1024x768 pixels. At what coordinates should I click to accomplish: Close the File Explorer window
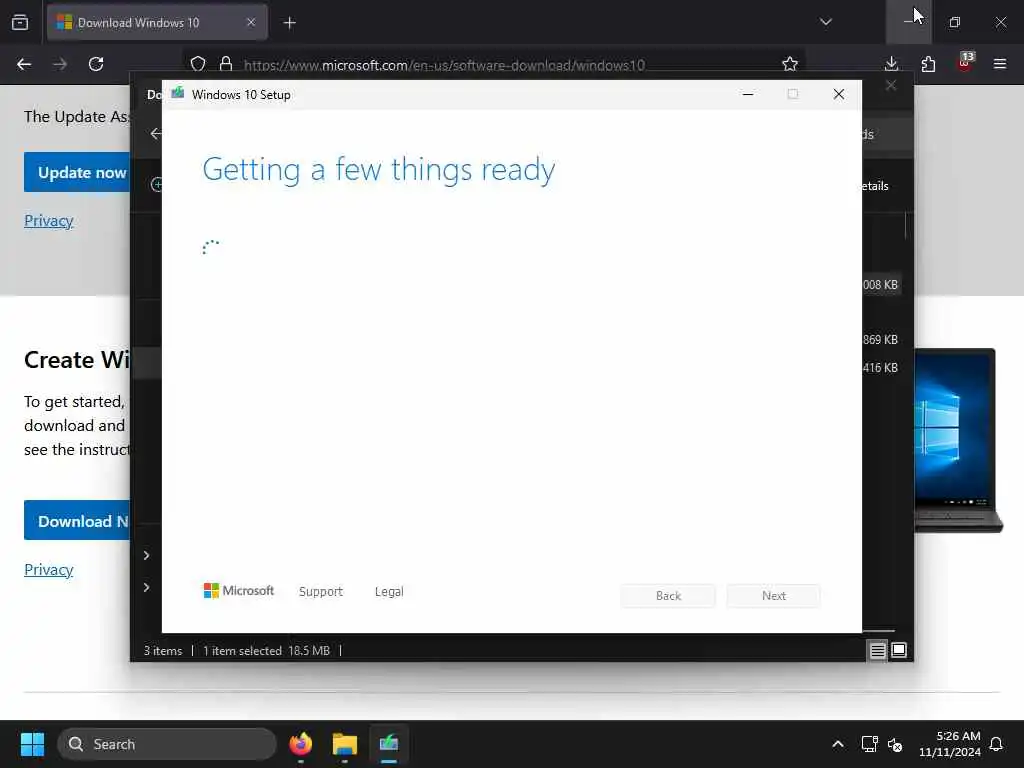[891, 86]
